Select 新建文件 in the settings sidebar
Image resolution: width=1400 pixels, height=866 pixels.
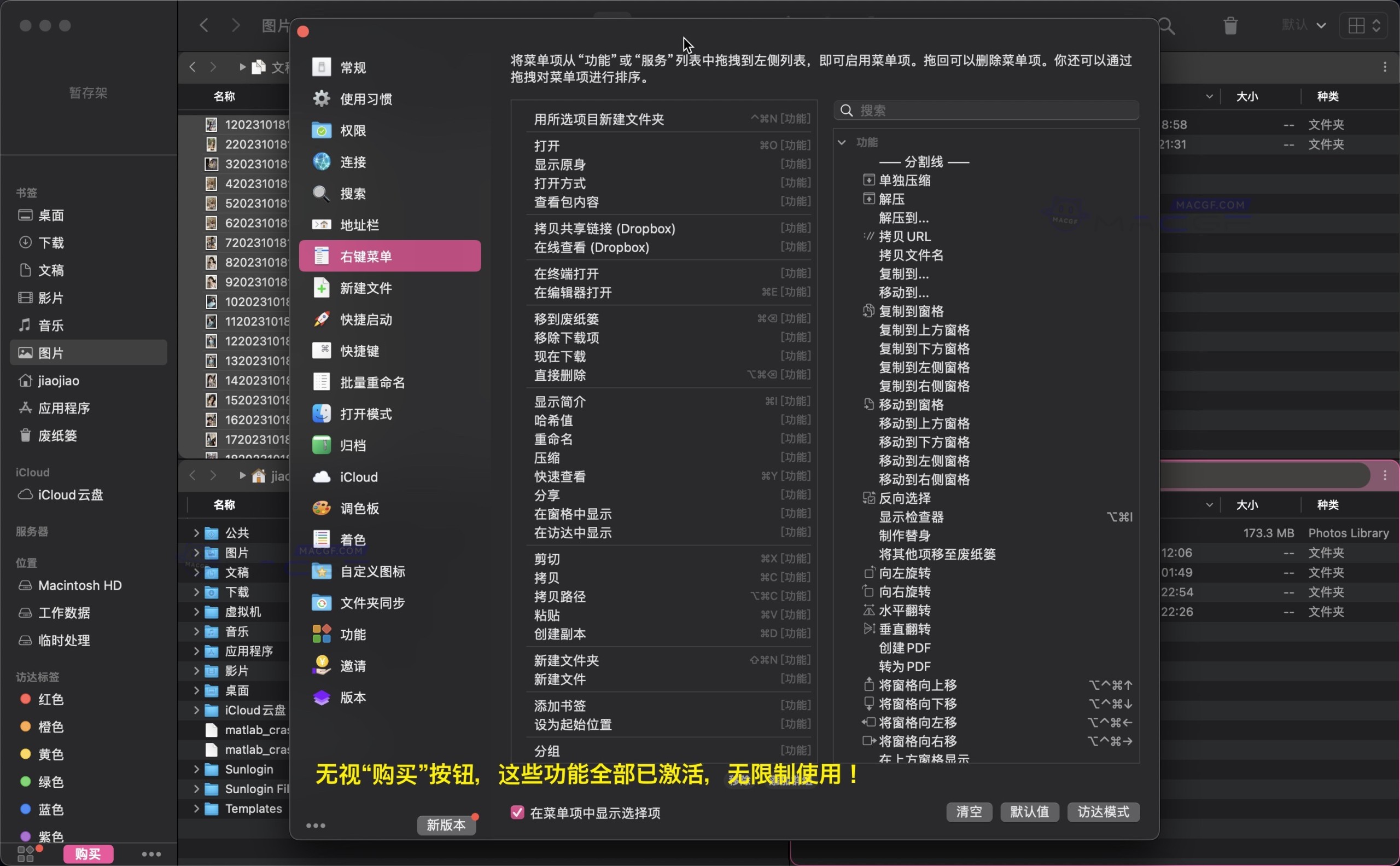tap(367, 288)
